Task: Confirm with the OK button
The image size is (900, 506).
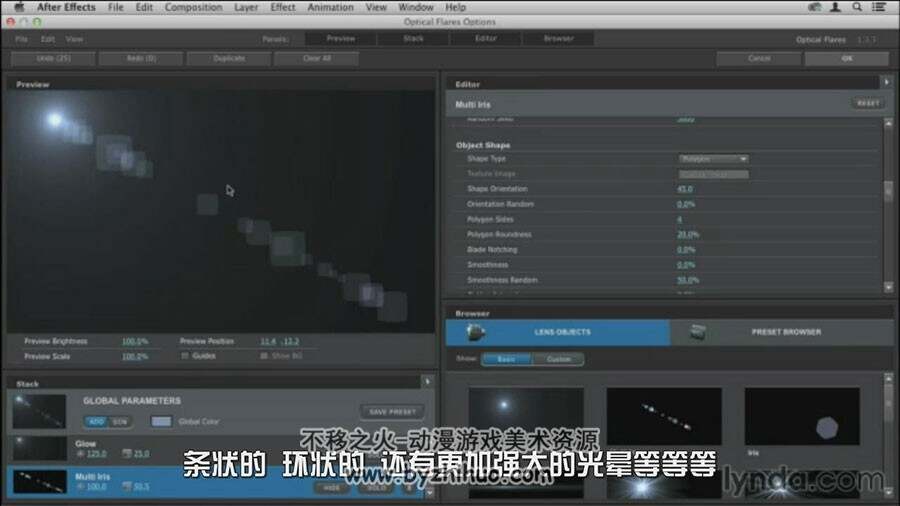Action: tap(847, 59)
